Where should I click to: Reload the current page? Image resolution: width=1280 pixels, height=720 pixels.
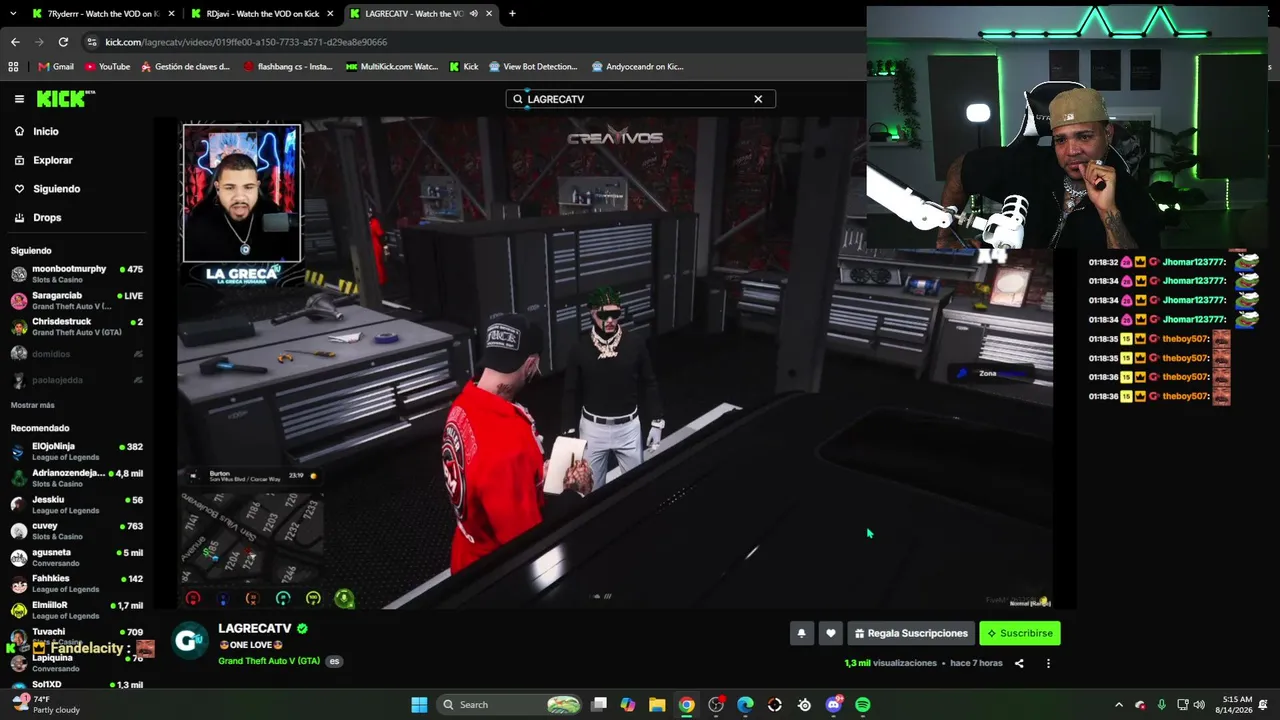coord(63,42)
